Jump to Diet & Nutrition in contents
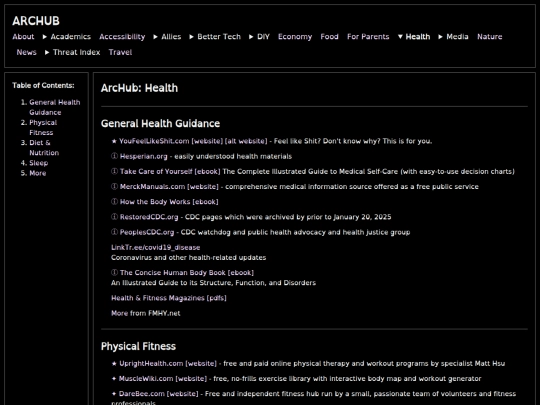540x405 pixels. click(44, 148)
